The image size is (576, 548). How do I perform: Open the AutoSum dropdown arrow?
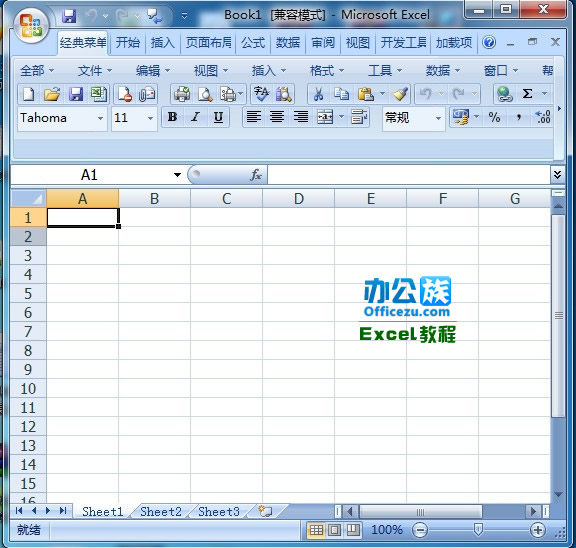[544, 94]
